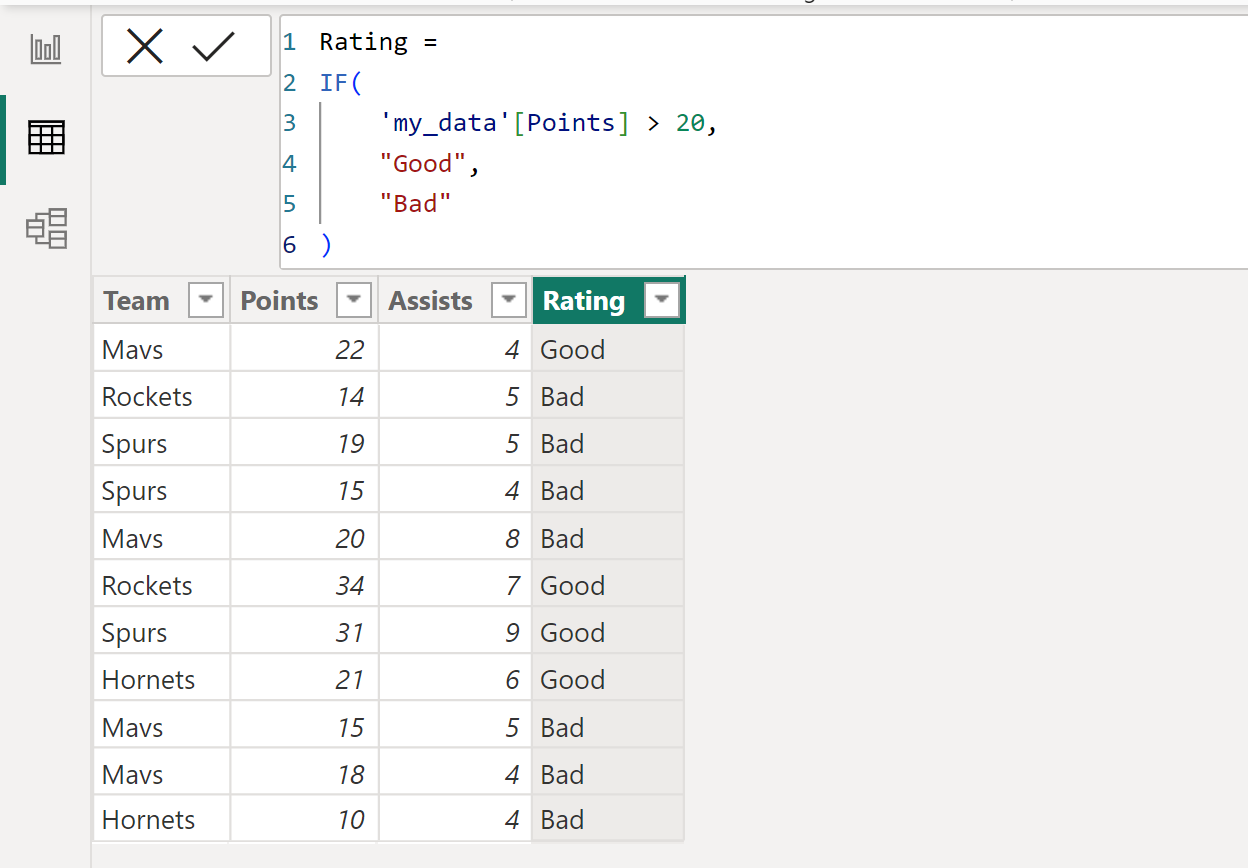Select Points cell with value 21
Screen dimensions: 1248x868
click(304, 679)
